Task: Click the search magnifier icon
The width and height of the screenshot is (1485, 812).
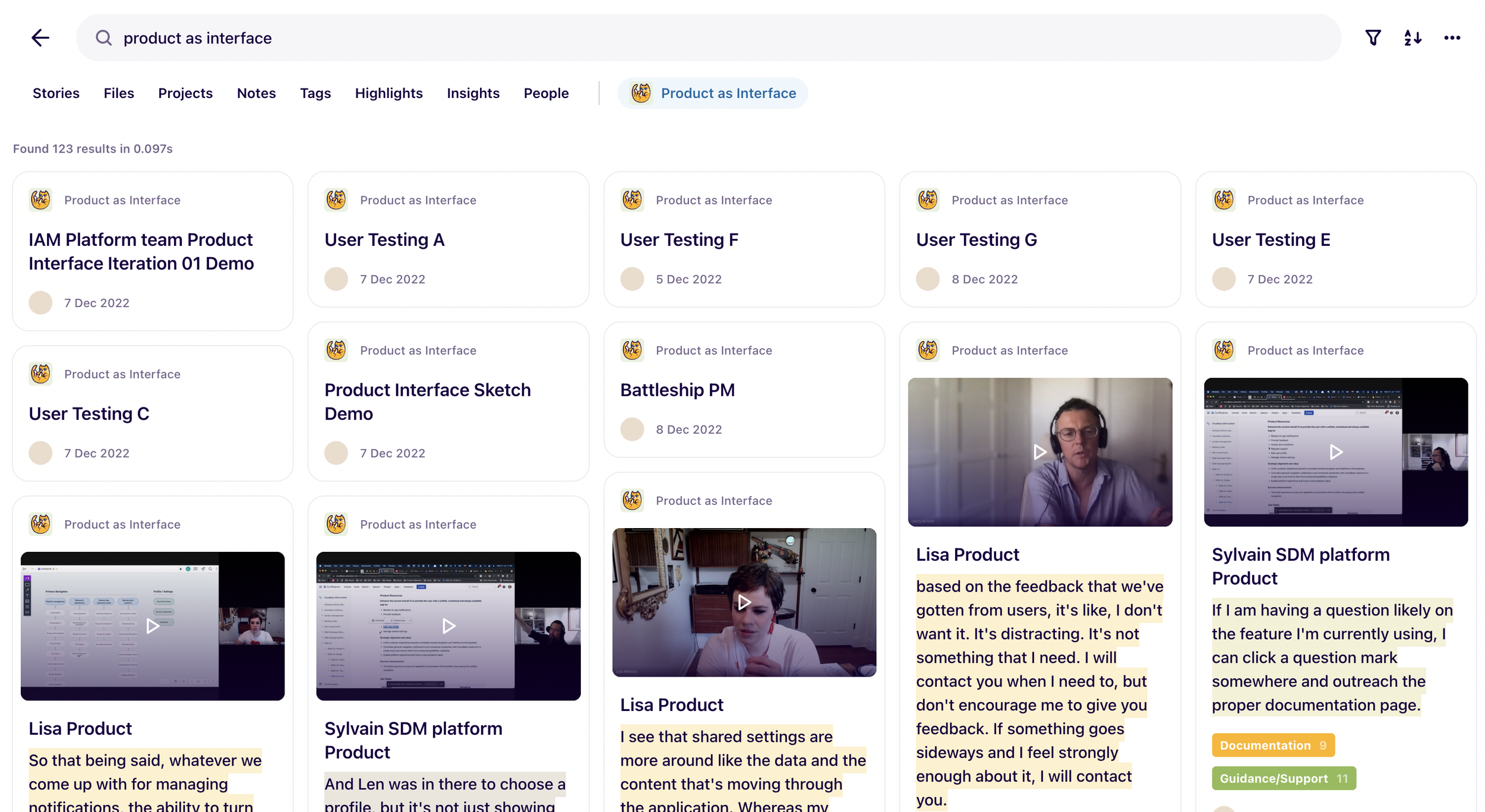Action: 104,38
